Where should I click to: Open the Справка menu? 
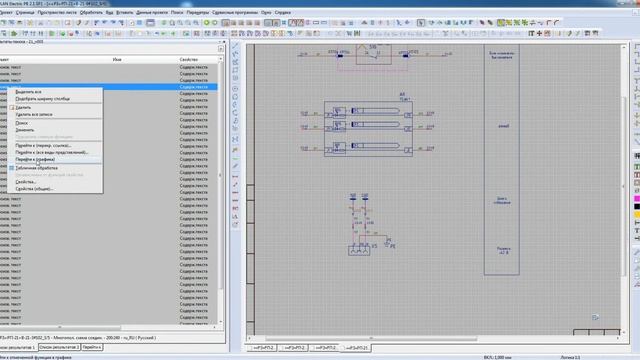tap(282, 13)
